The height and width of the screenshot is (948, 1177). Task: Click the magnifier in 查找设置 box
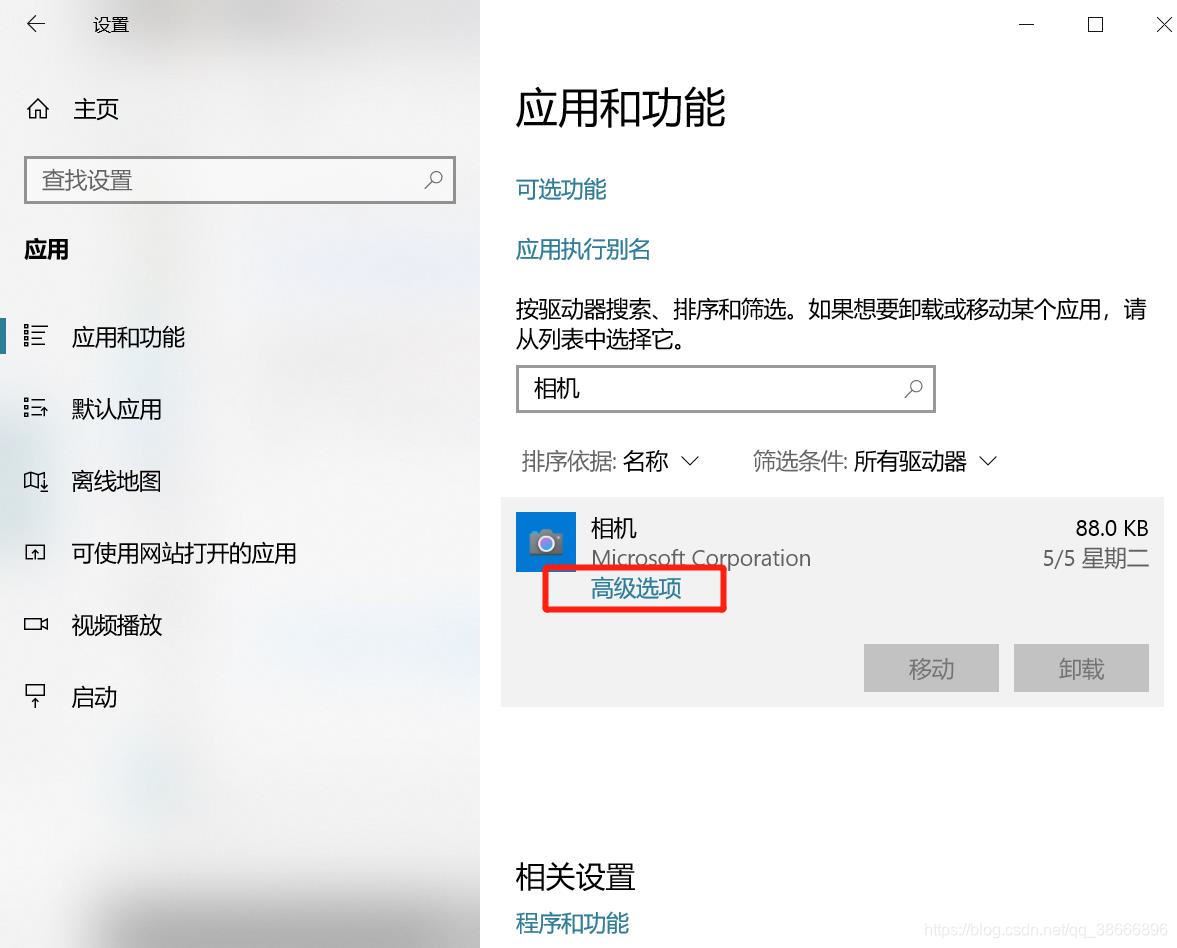pos(433,180)
